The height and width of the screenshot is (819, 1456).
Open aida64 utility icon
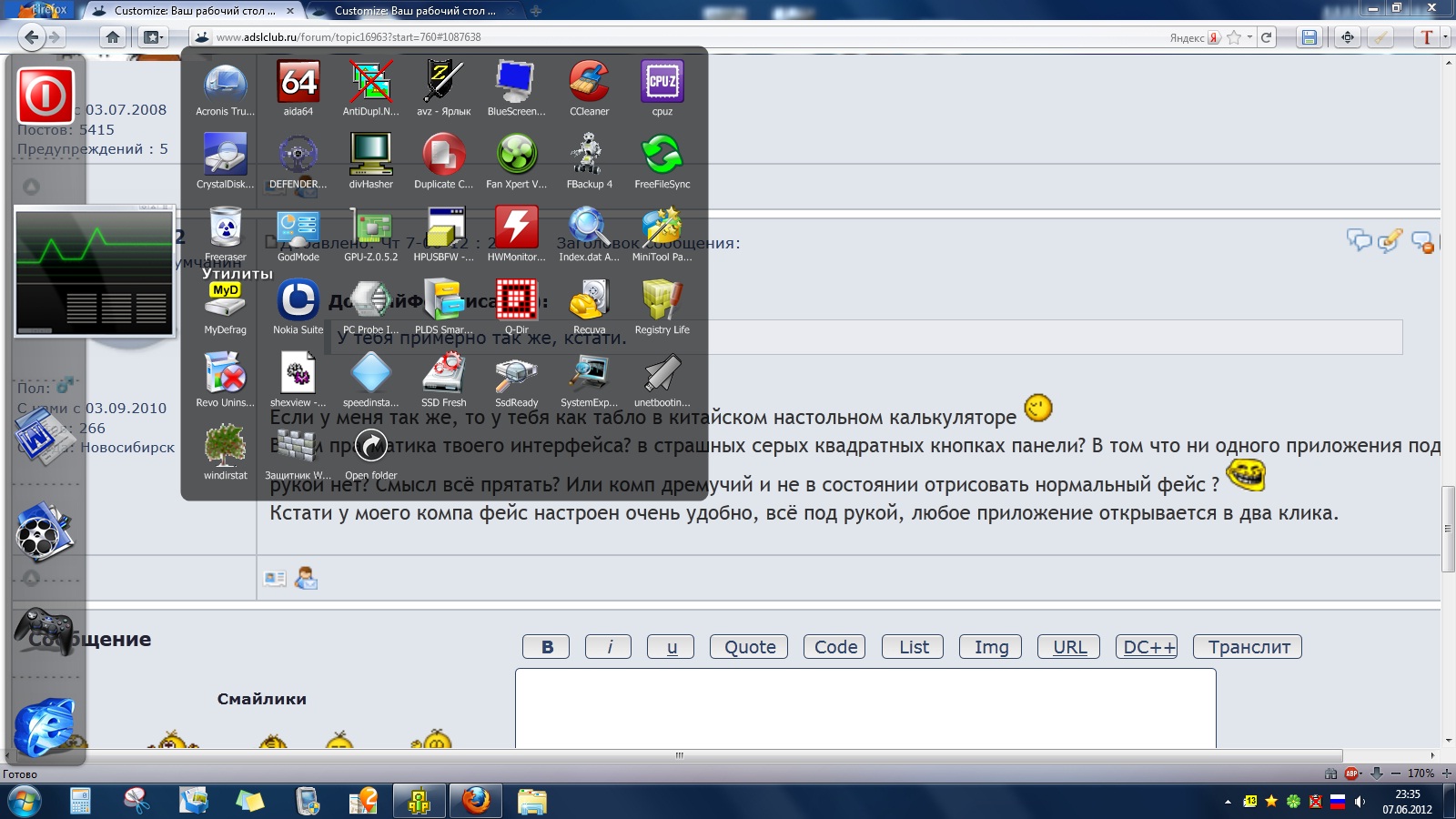pyautogui.click(x=298, y=83)
